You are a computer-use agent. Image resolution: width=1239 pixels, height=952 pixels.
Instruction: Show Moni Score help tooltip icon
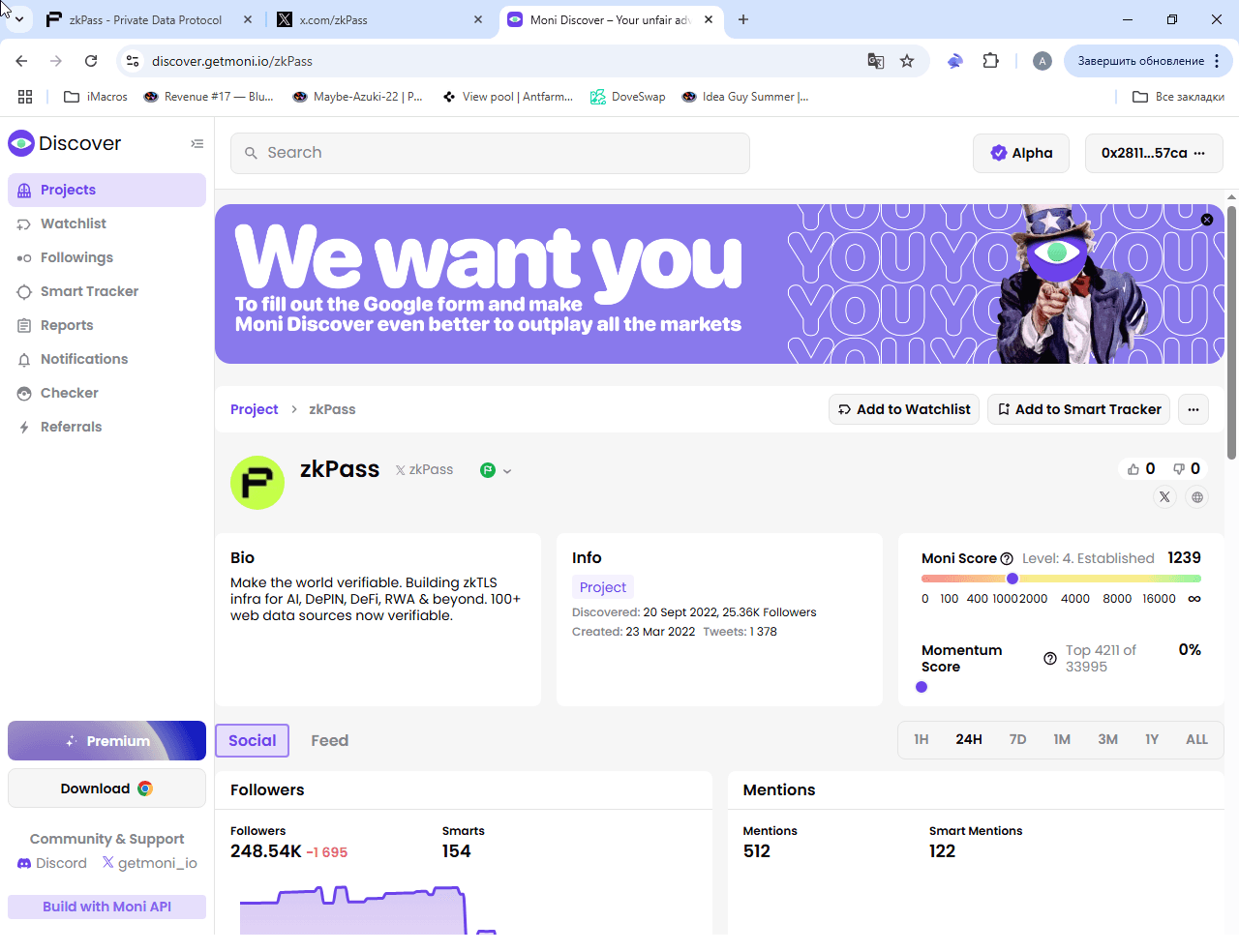1007,558
